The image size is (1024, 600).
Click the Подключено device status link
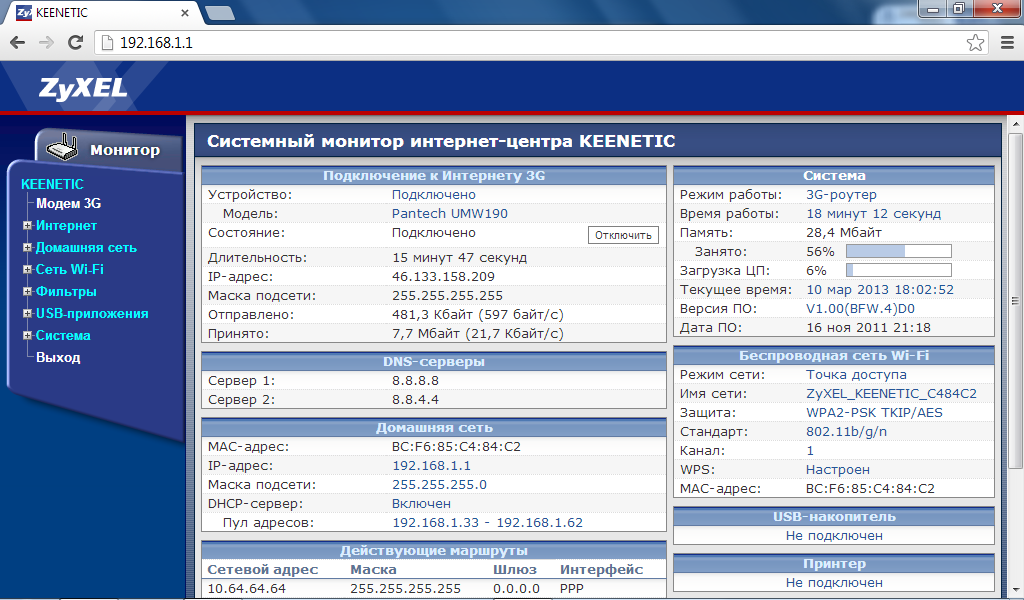[x=434, y=195]
